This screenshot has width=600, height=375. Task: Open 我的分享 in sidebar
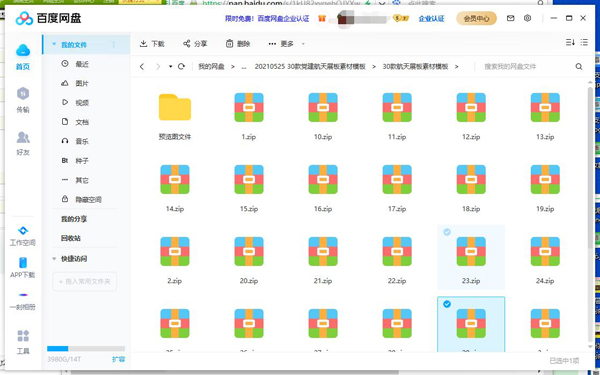[74, 219]
